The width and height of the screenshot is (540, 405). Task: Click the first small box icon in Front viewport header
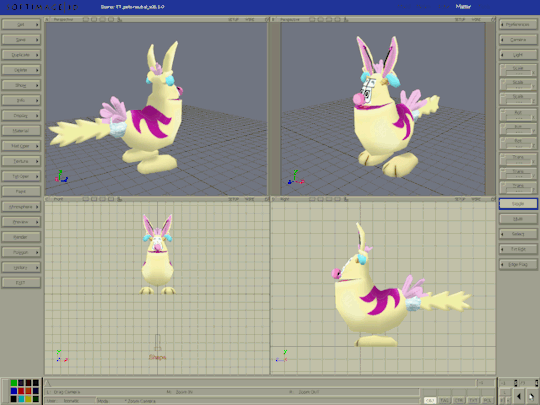coord(86,199)
